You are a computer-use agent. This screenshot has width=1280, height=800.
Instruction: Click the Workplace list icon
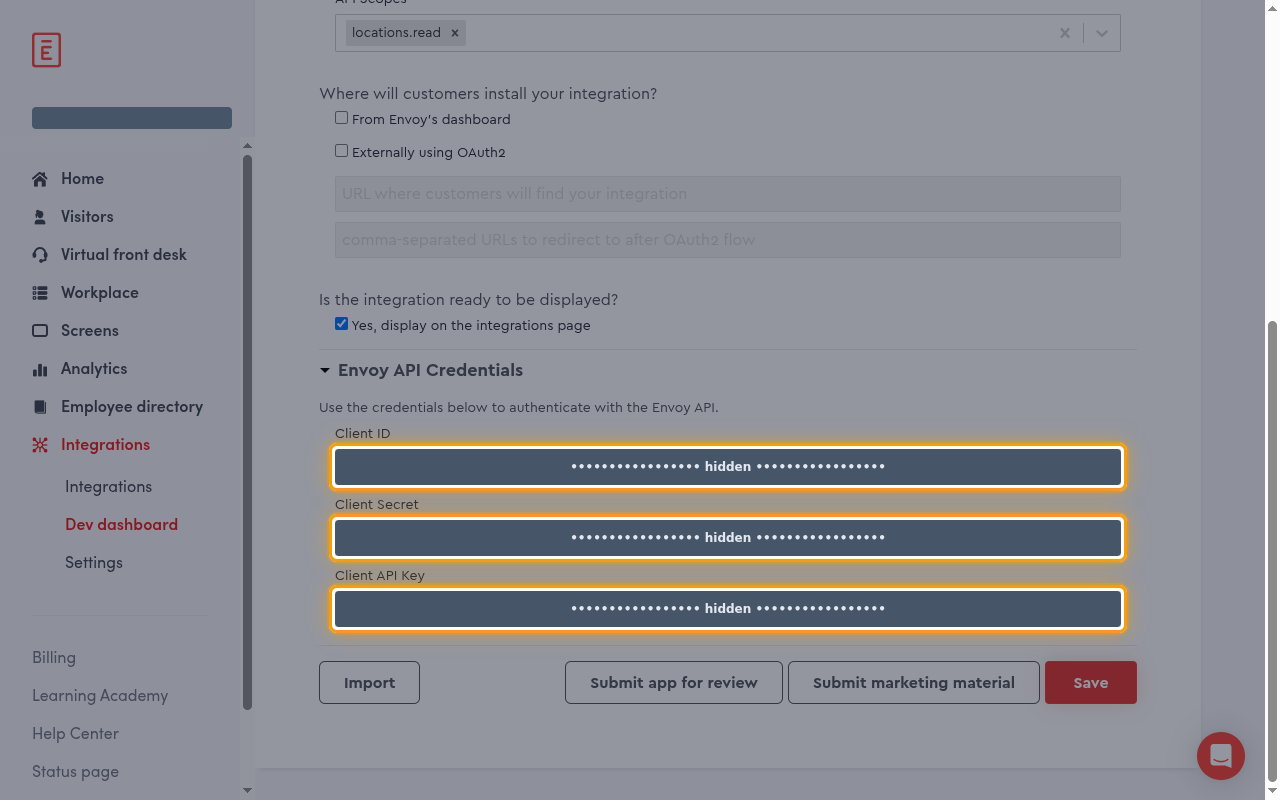coord(40,293)
